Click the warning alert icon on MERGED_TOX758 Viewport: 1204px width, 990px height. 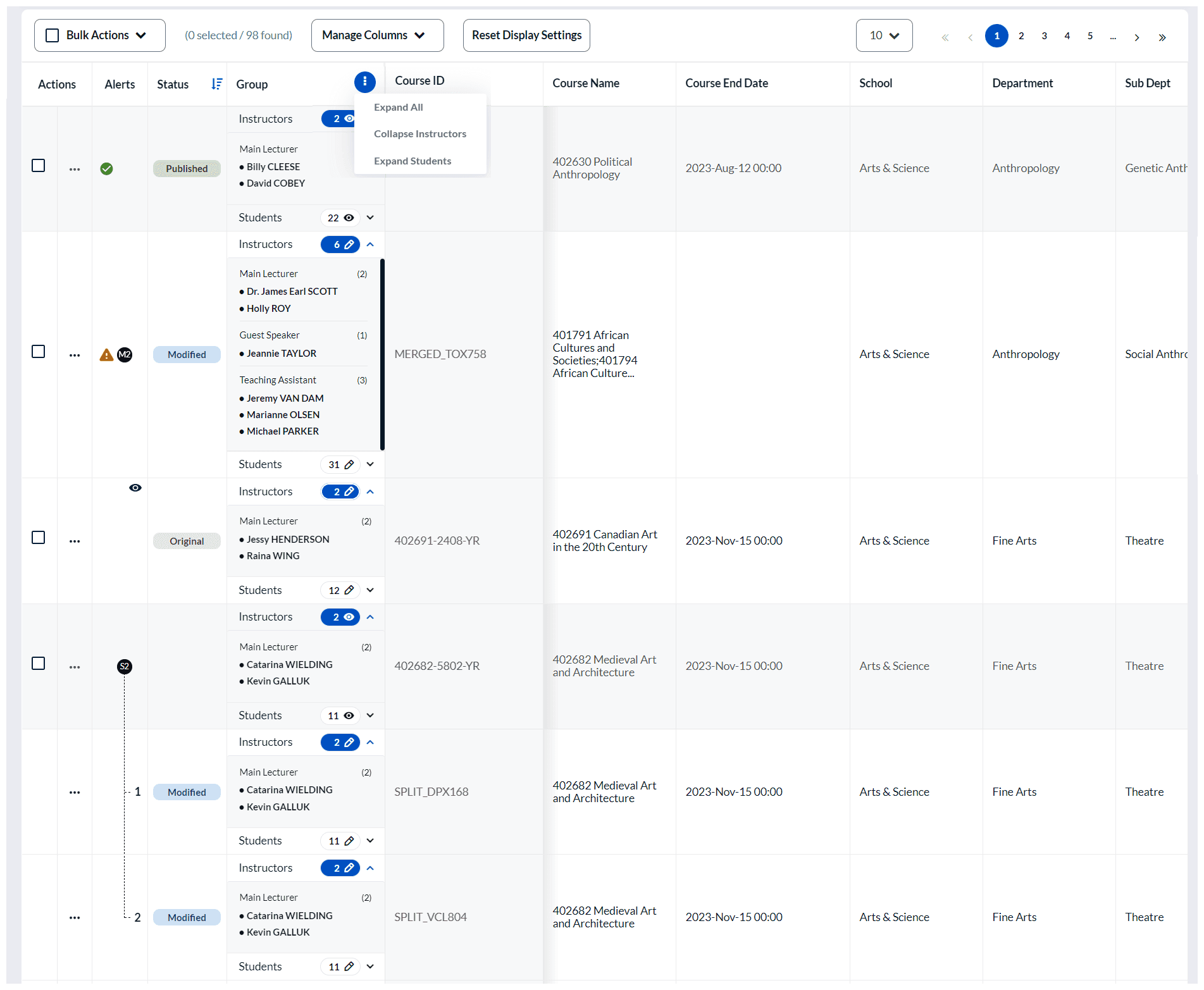[106, 355]
